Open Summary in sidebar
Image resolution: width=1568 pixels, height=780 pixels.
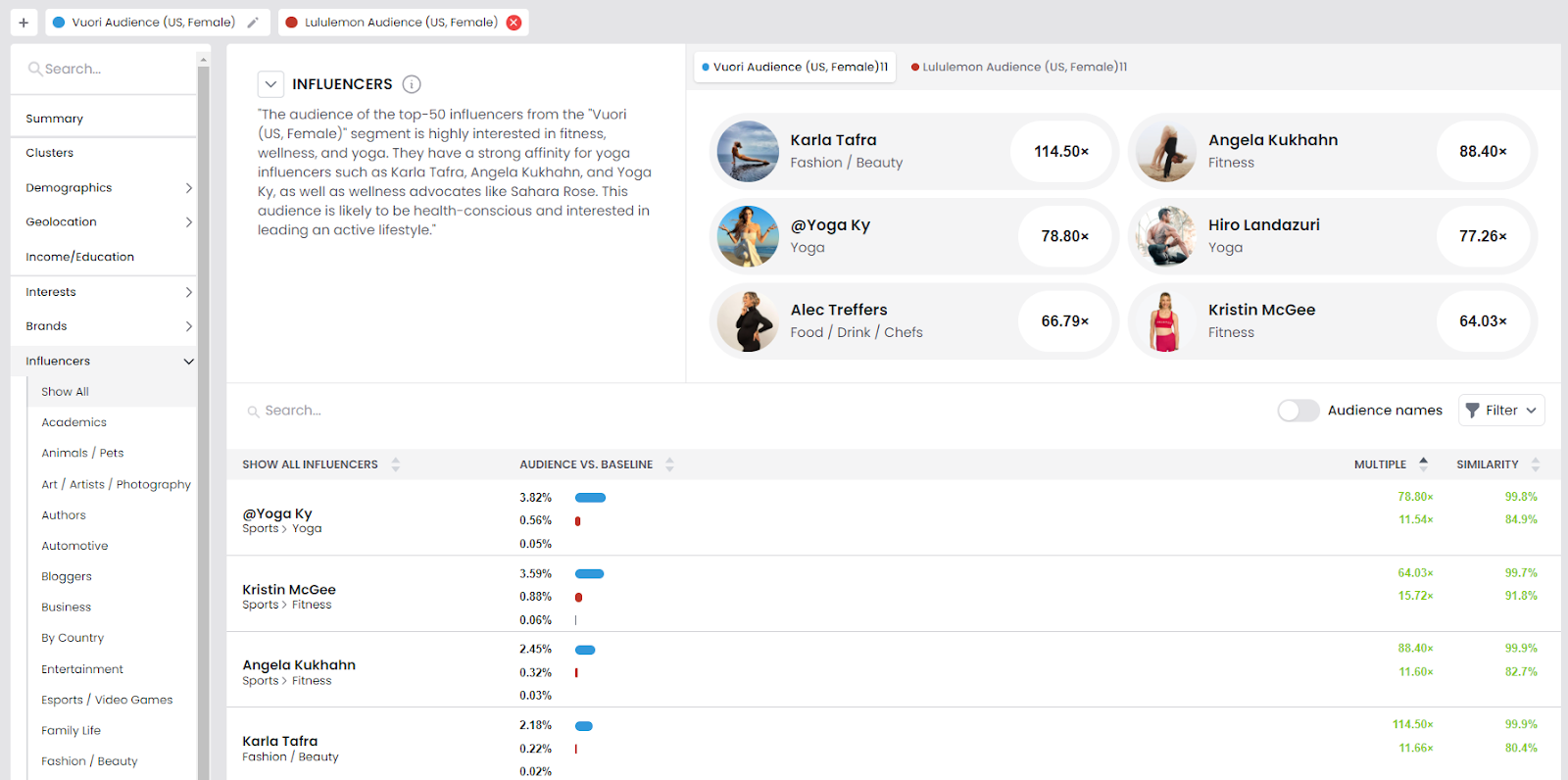55,119
